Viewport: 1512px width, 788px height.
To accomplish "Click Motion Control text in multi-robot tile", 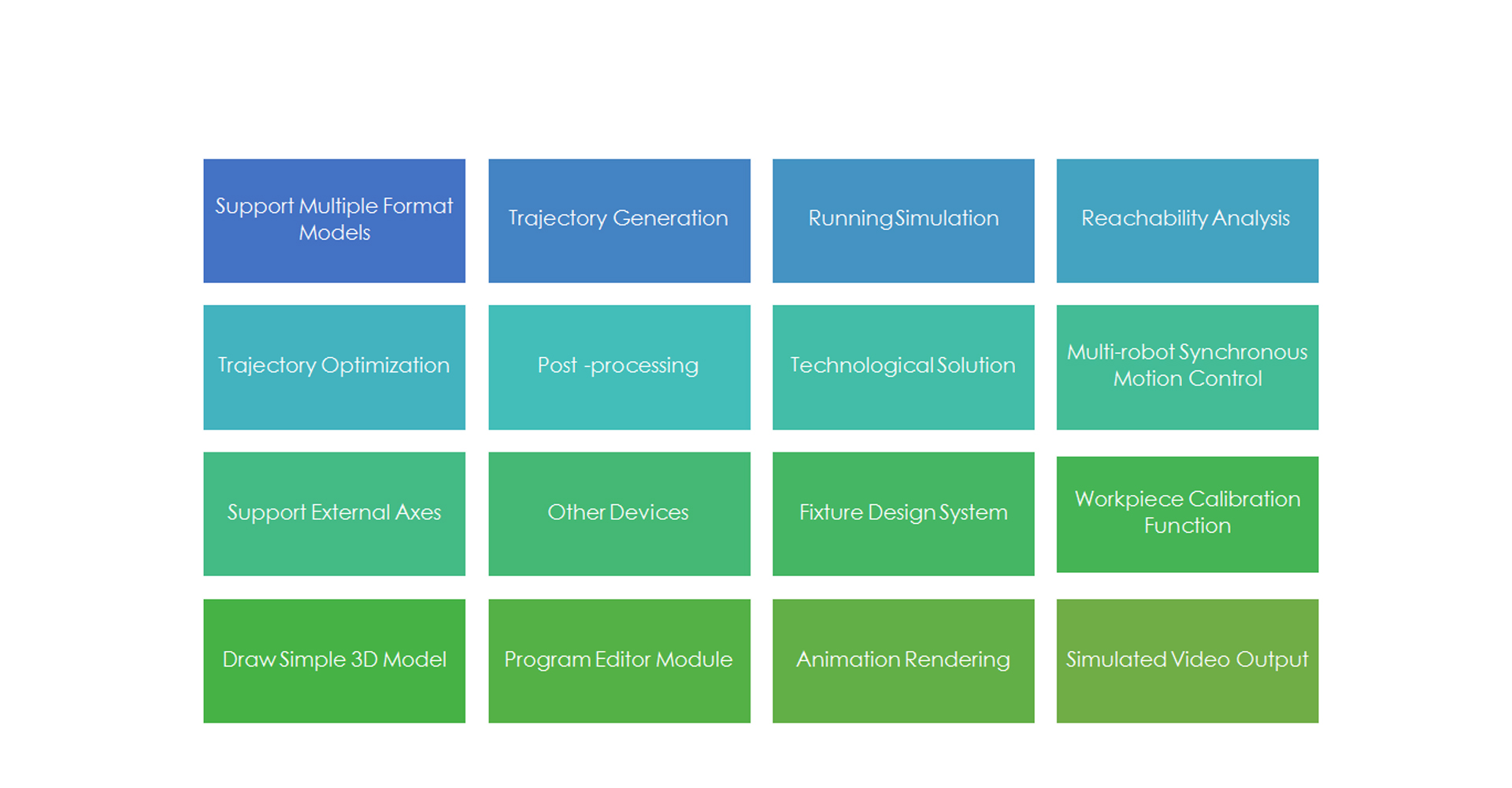I will 1188,379.
